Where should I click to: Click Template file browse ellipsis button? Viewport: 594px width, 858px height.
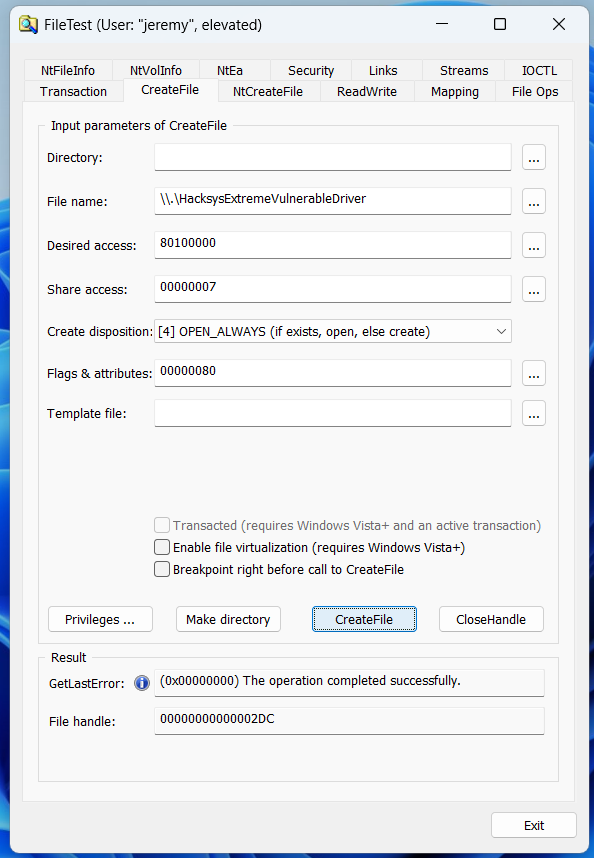pyautogui.click(x=534, y=413)
